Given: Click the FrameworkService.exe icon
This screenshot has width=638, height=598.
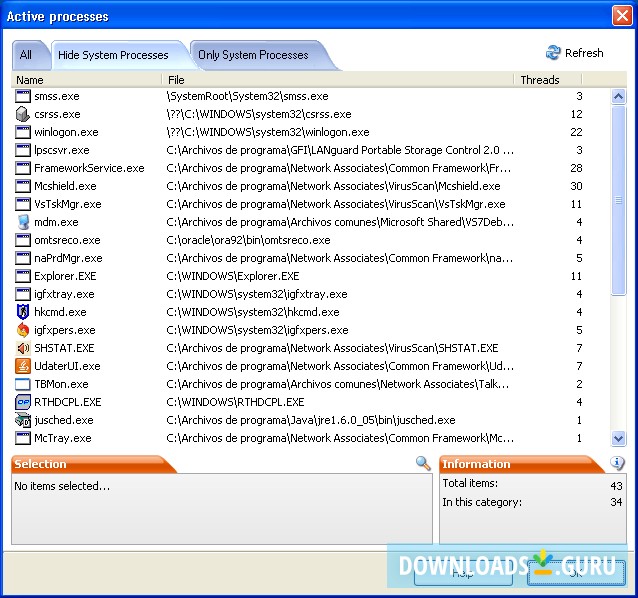Looking at the screenshot, I should pos(23,168).
